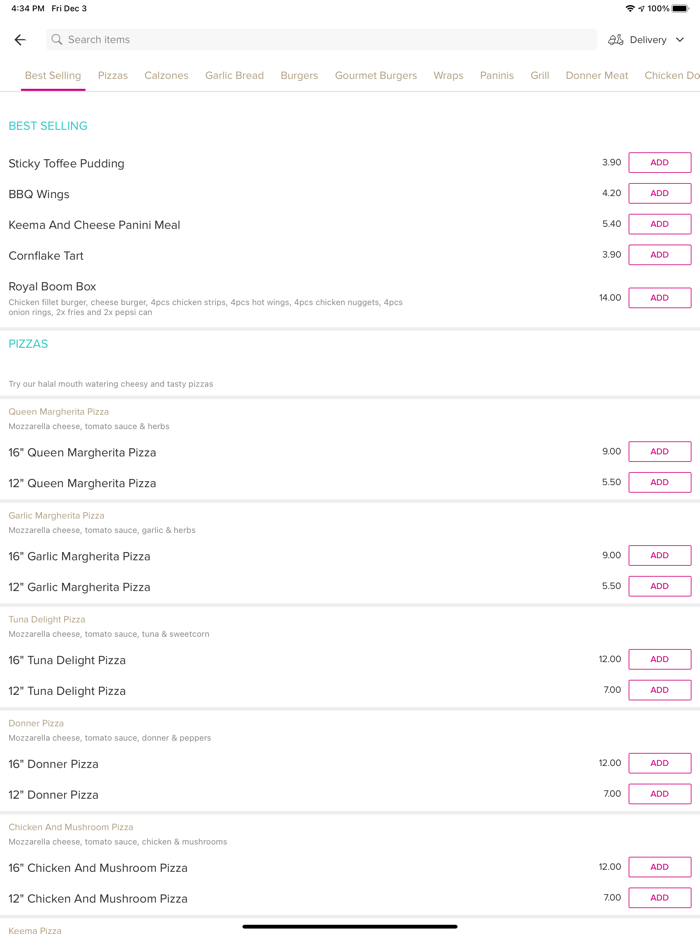
Task: Add Royal Boom Box to order
Action: tap(659, 298)
